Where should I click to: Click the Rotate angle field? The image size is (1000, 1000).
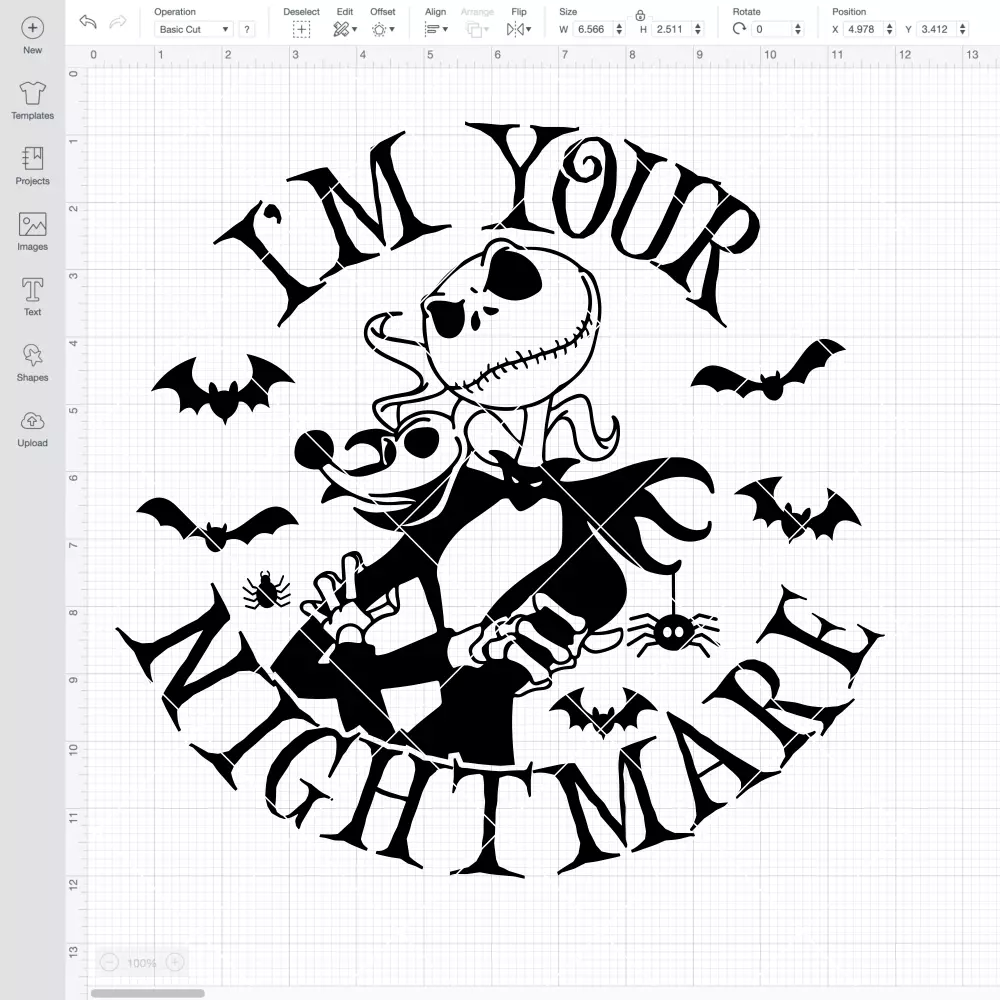[x=772, y=29]
